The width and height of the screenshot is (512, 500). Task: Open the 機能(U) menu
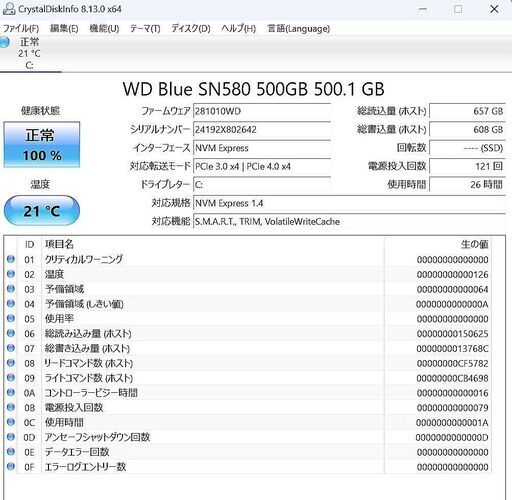[104, 29]
